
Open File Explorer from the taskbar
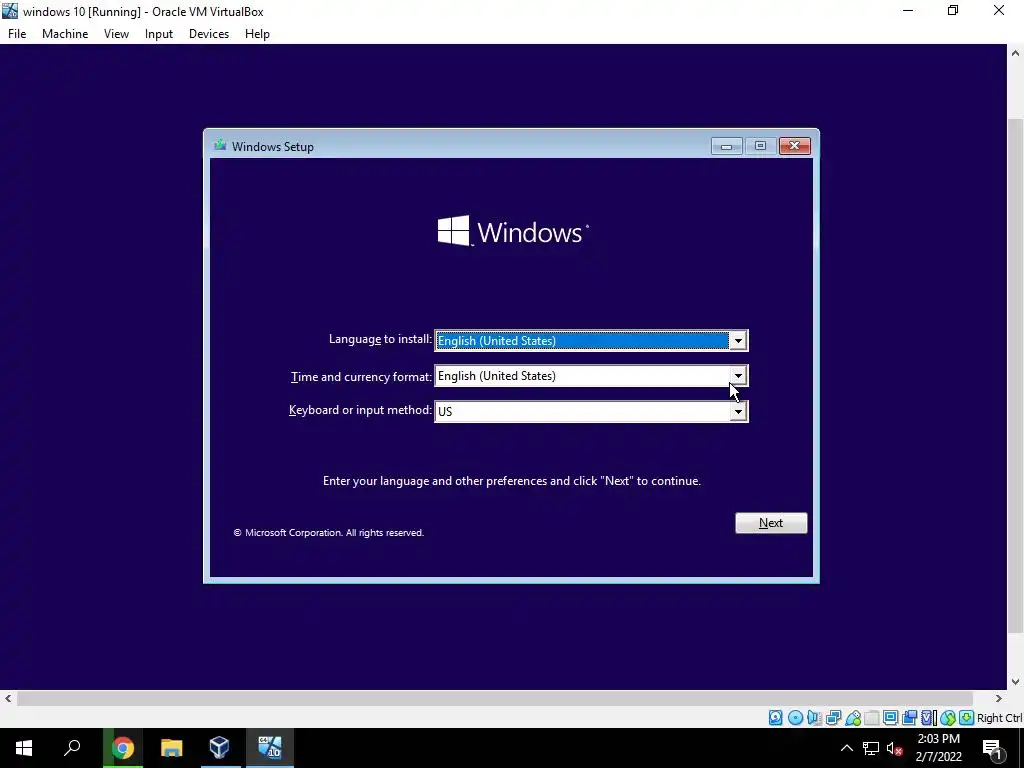coord(171,748)
